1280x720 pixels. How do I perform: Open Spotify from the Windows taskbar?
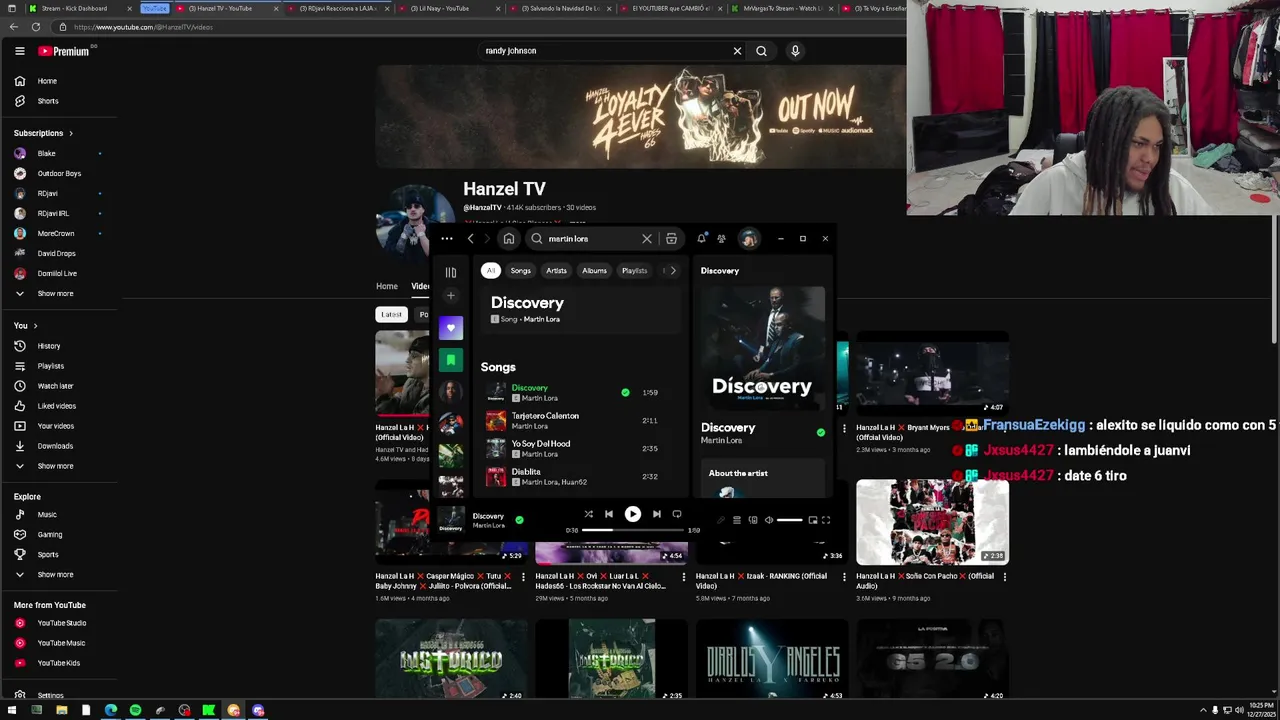click(x=135, y=711)
